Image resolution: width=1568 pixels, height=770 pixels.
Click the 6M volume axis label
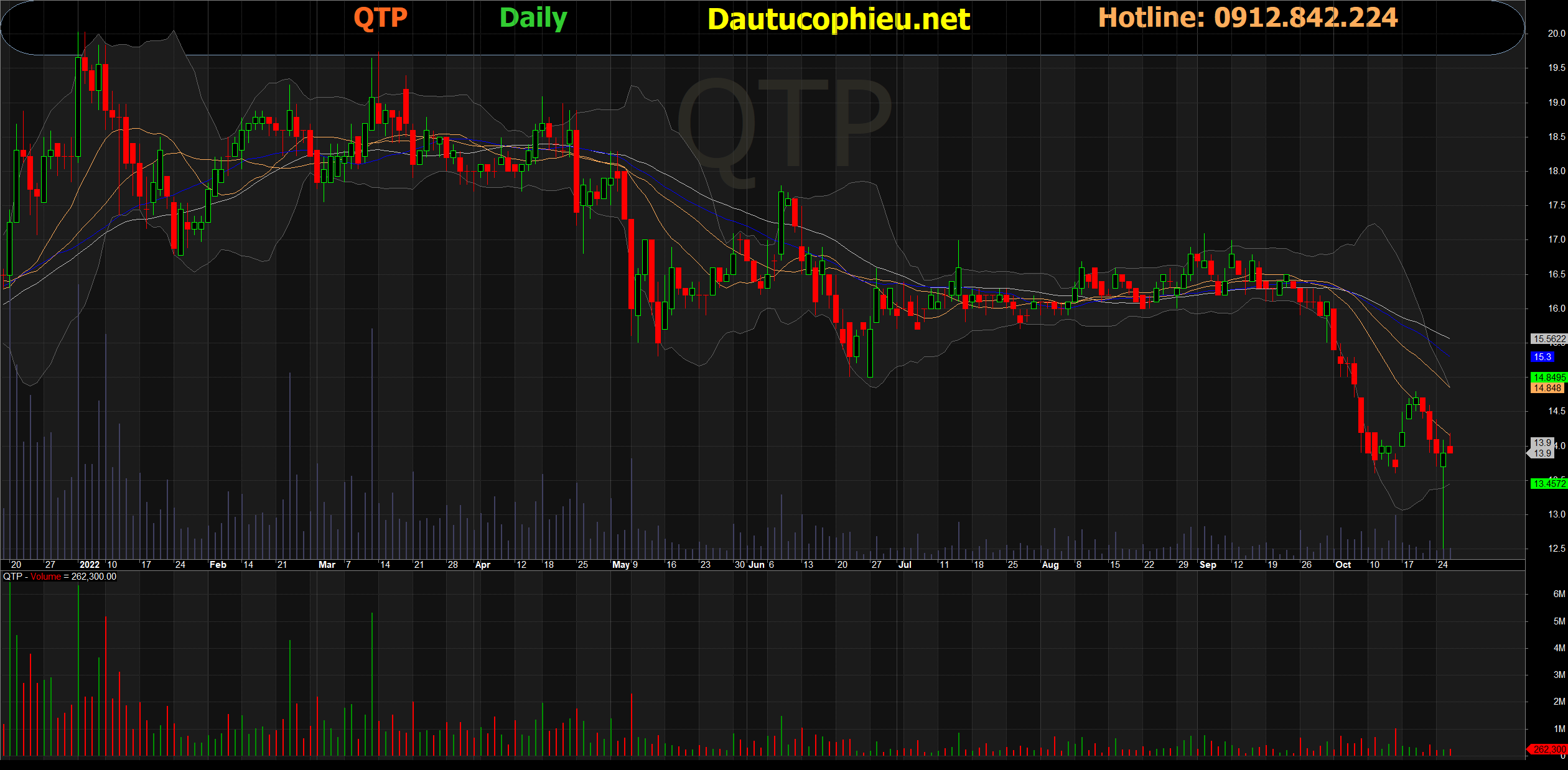tap(1559, 594)
